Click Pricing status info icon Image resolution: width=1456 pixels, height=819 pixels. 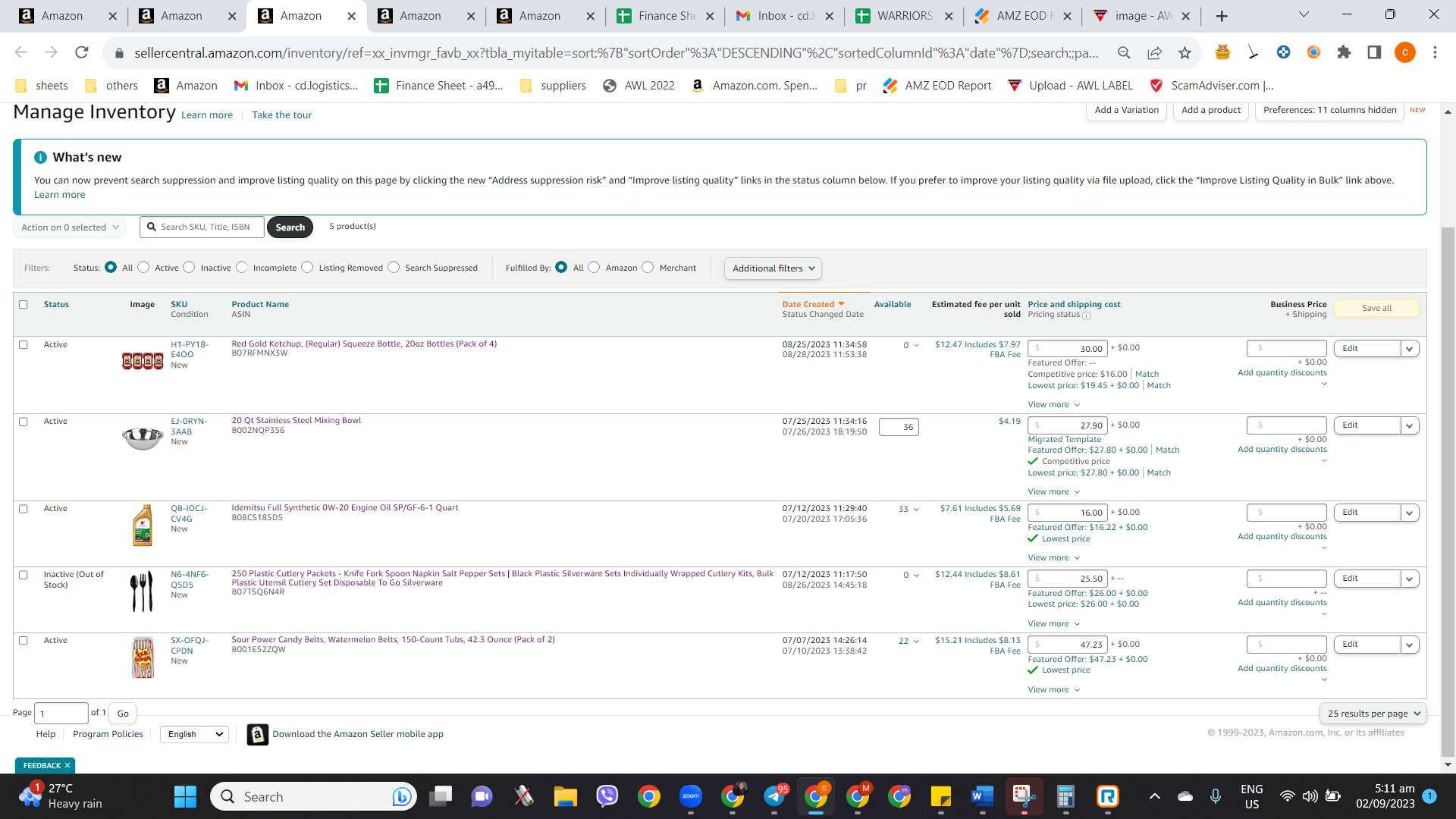click(x=1087, y=315)
